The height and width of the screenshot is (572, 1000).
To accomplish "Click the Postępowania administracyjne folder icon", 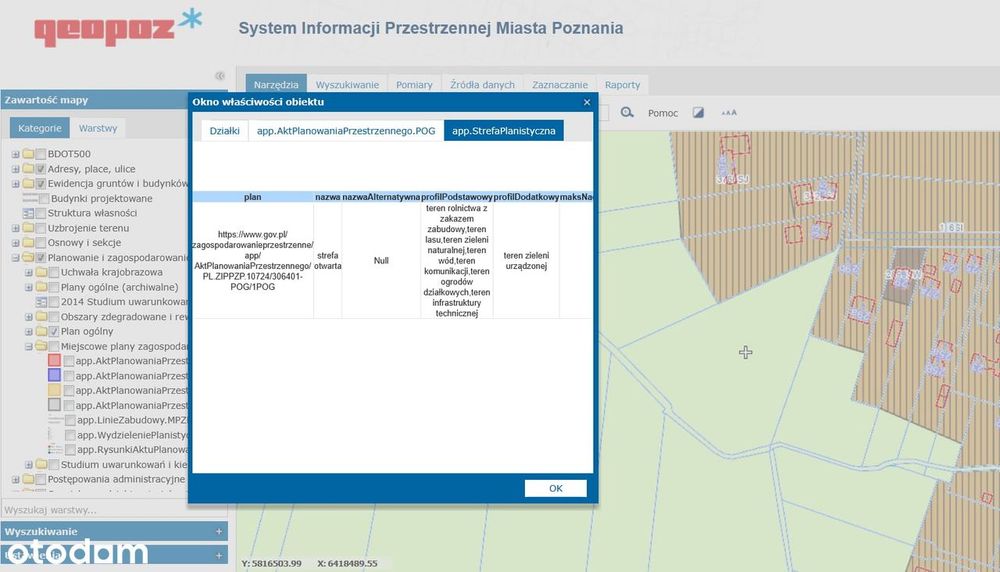I will pos(28,479).
